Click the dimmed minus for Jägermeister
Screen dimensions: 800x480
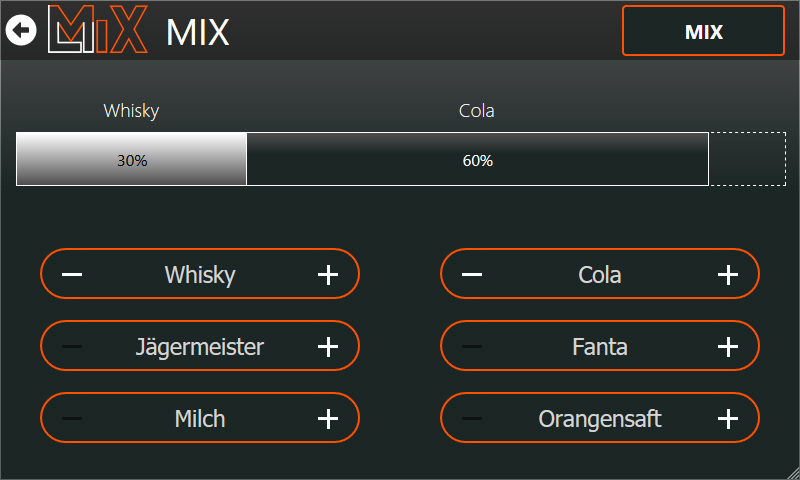pos(72,347)
